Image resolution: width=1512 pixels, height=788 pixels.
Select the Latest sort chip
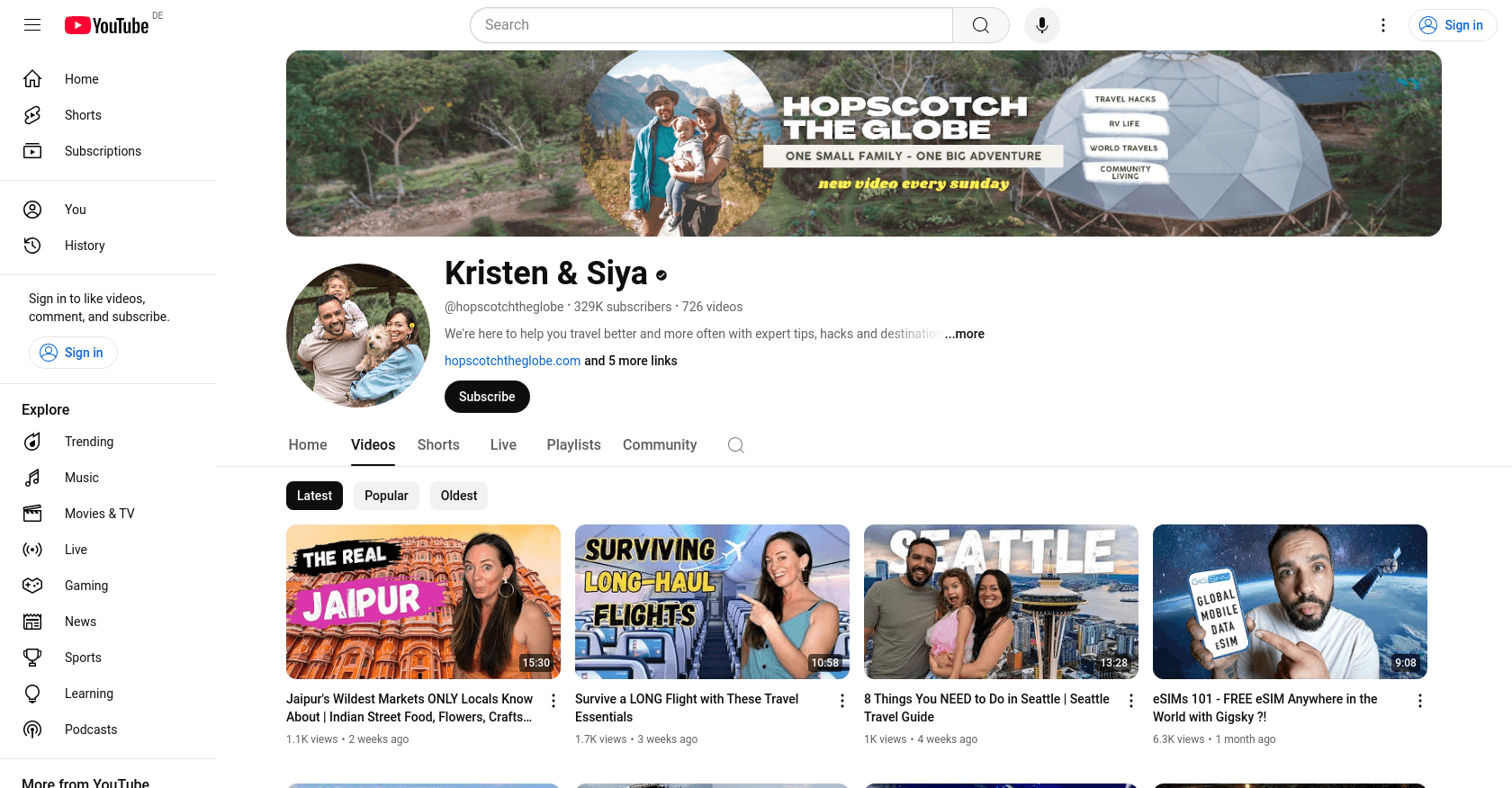[314, 496]
